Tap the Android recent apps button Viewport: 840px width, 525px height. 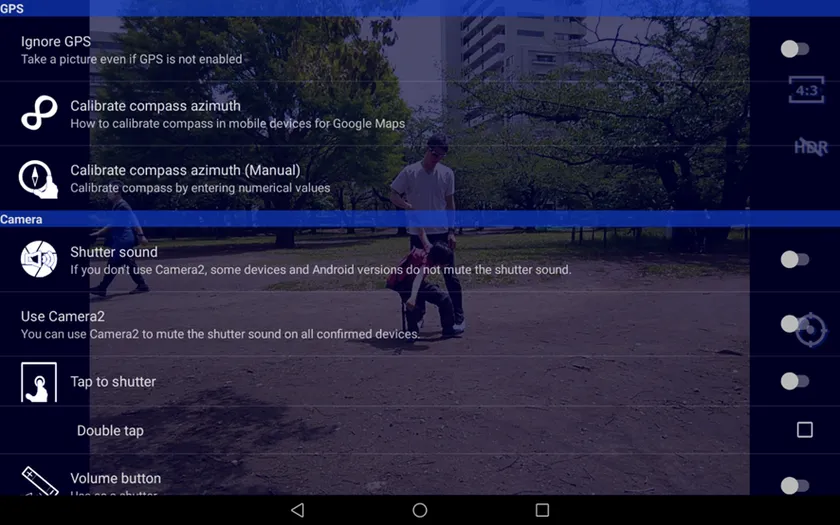[x=542, y=510]
